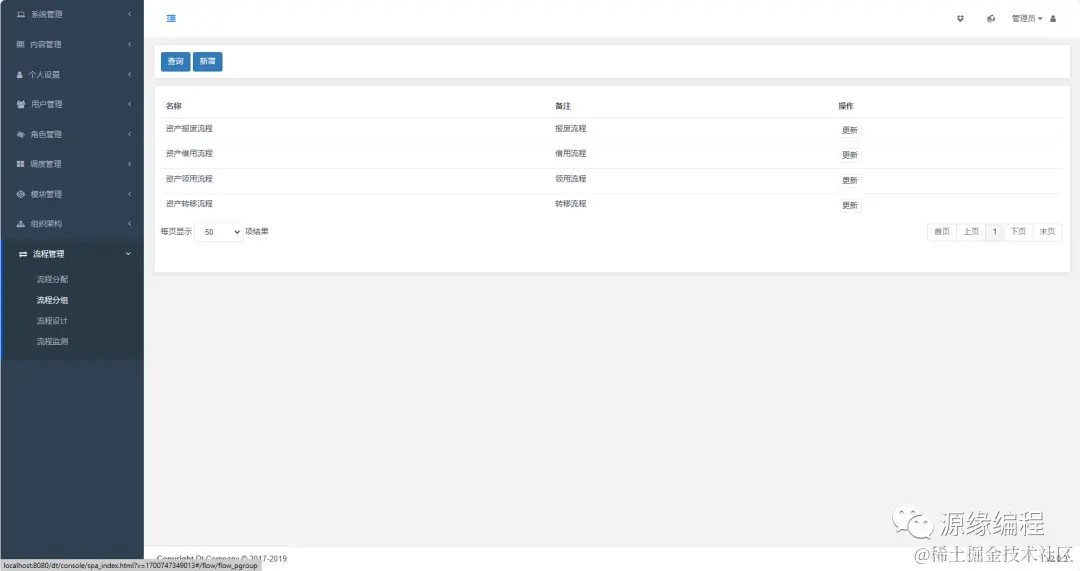
Task: Click the 新增 add button
Action: (x=207, y=61)
